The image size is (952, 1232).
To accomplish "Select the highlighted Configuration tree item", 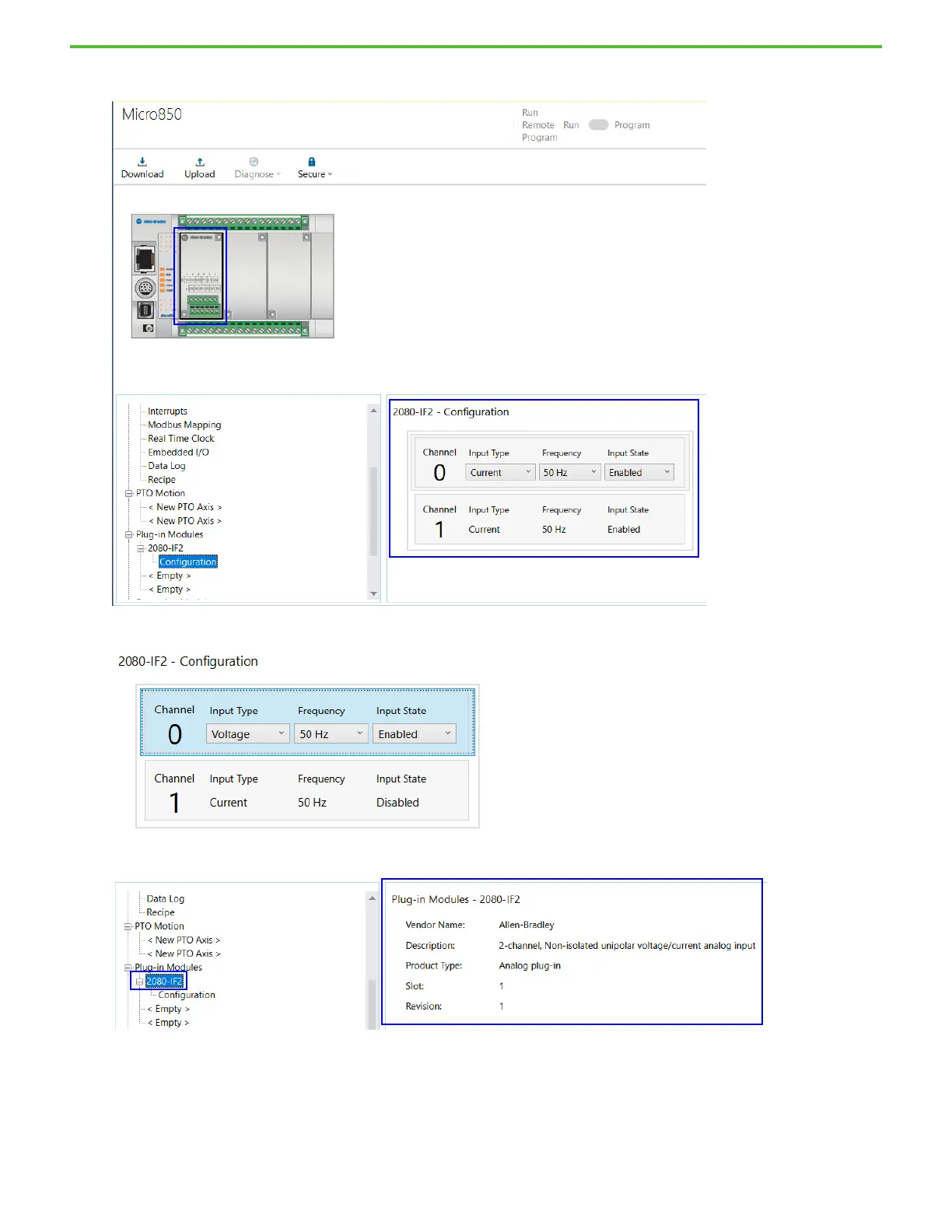I will (x=188, y=562).
